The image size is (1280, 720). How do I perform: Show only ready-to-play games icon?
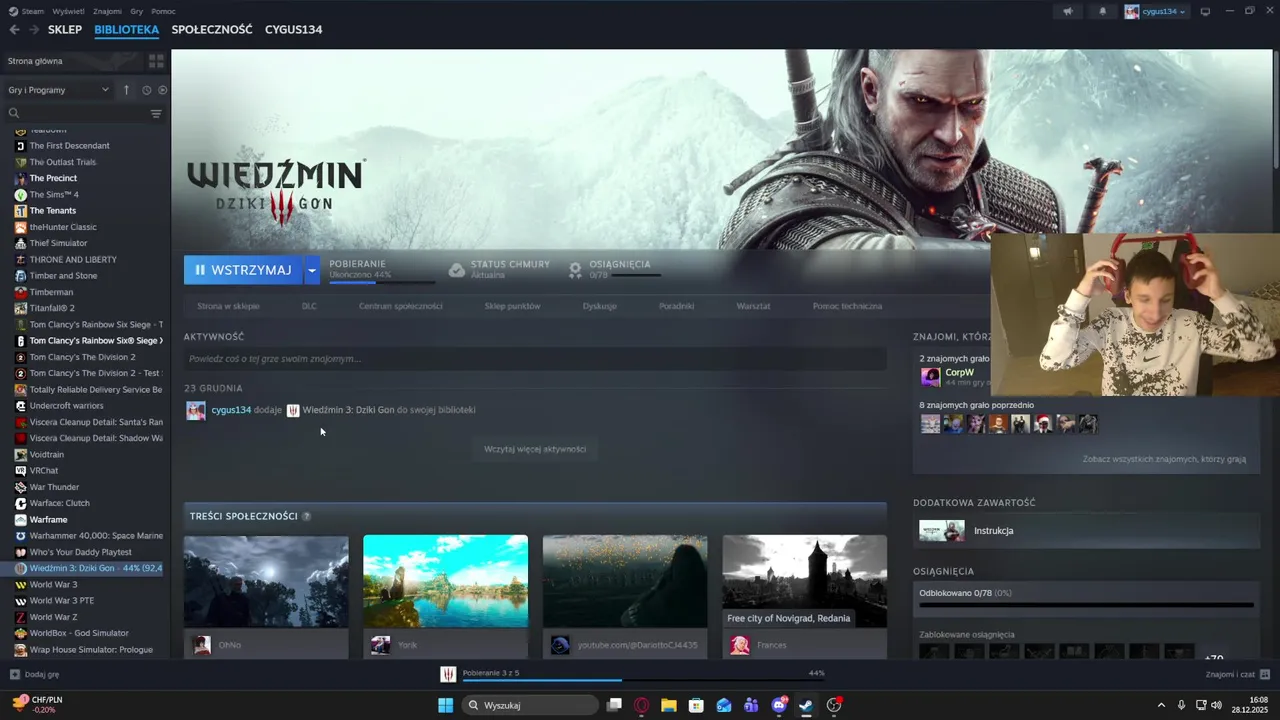click(162, 90)
